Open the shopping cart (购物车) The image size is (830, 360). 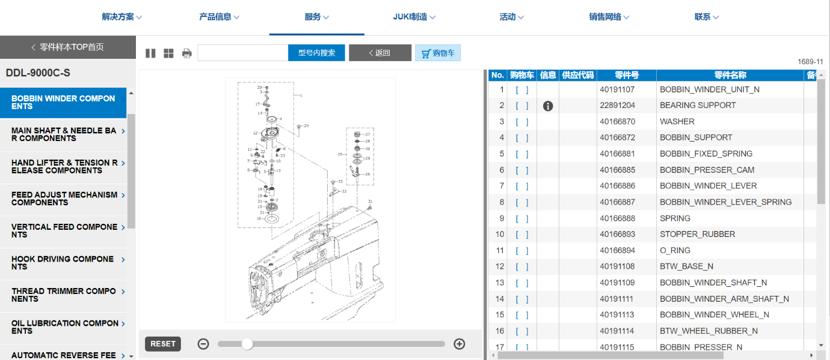438,53
